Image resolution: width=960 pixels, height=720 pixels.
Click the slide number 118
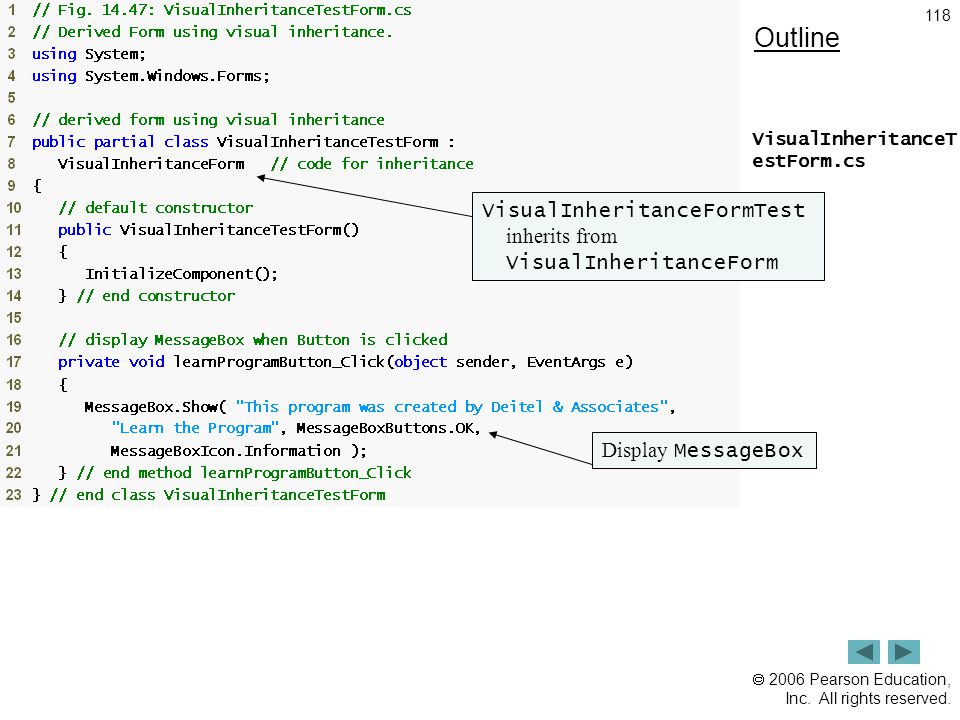tap(937, 15)
